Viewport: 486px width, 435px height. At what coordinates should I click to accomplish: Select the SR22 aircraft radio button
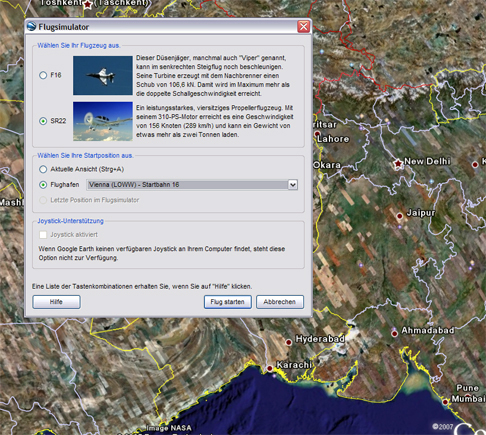[43, 121]
